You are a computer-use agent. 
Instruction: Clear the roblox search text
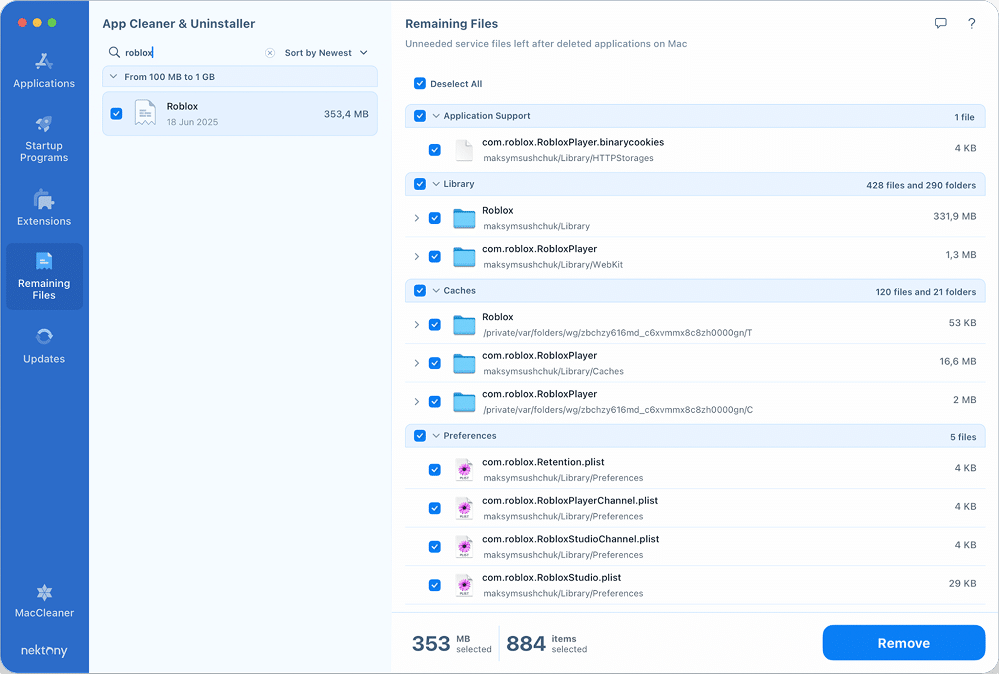[x=270, y=53]
